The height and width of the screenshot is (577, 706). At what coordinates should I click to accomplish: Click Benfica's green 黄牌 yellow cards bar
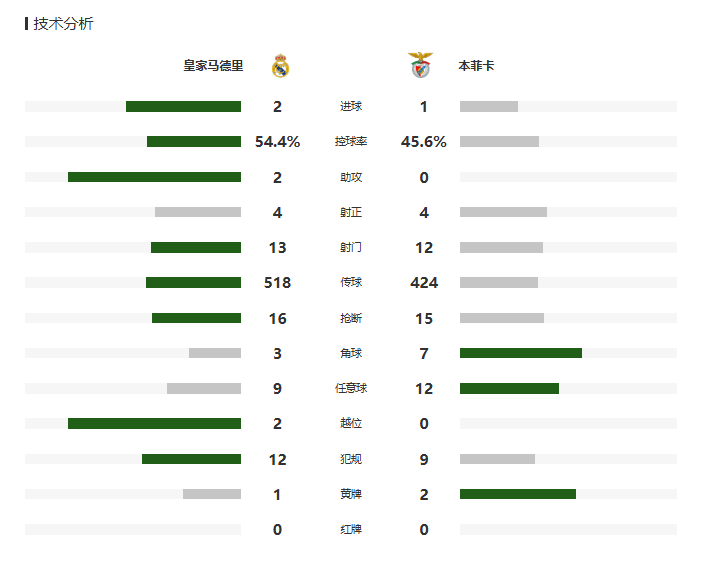(518, 494)
